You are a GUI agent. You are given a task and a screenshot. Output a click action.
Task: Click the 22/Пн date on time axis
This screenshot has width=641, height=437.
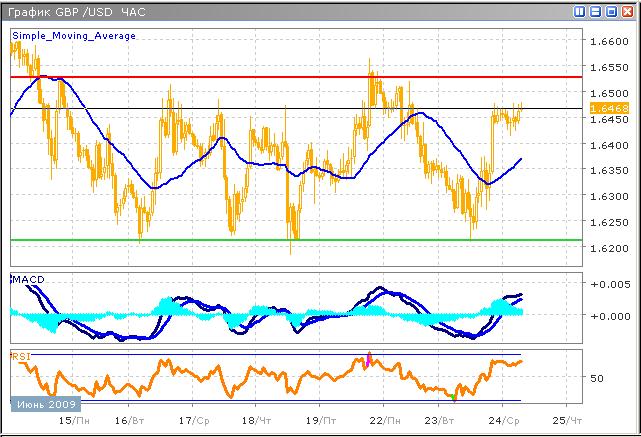click(x=381, y=422)
